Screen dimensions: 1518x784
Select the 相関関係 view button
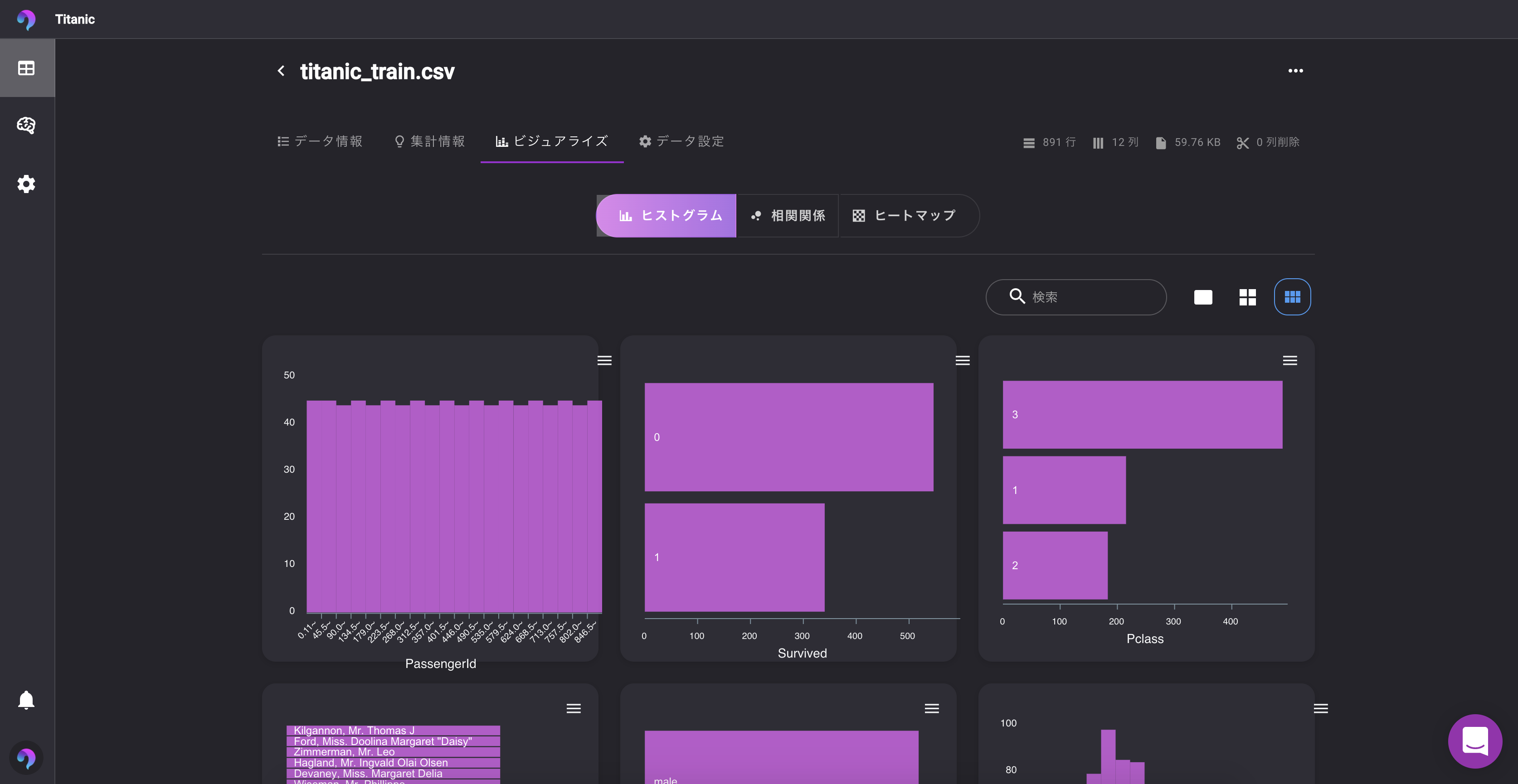[787, 216]
